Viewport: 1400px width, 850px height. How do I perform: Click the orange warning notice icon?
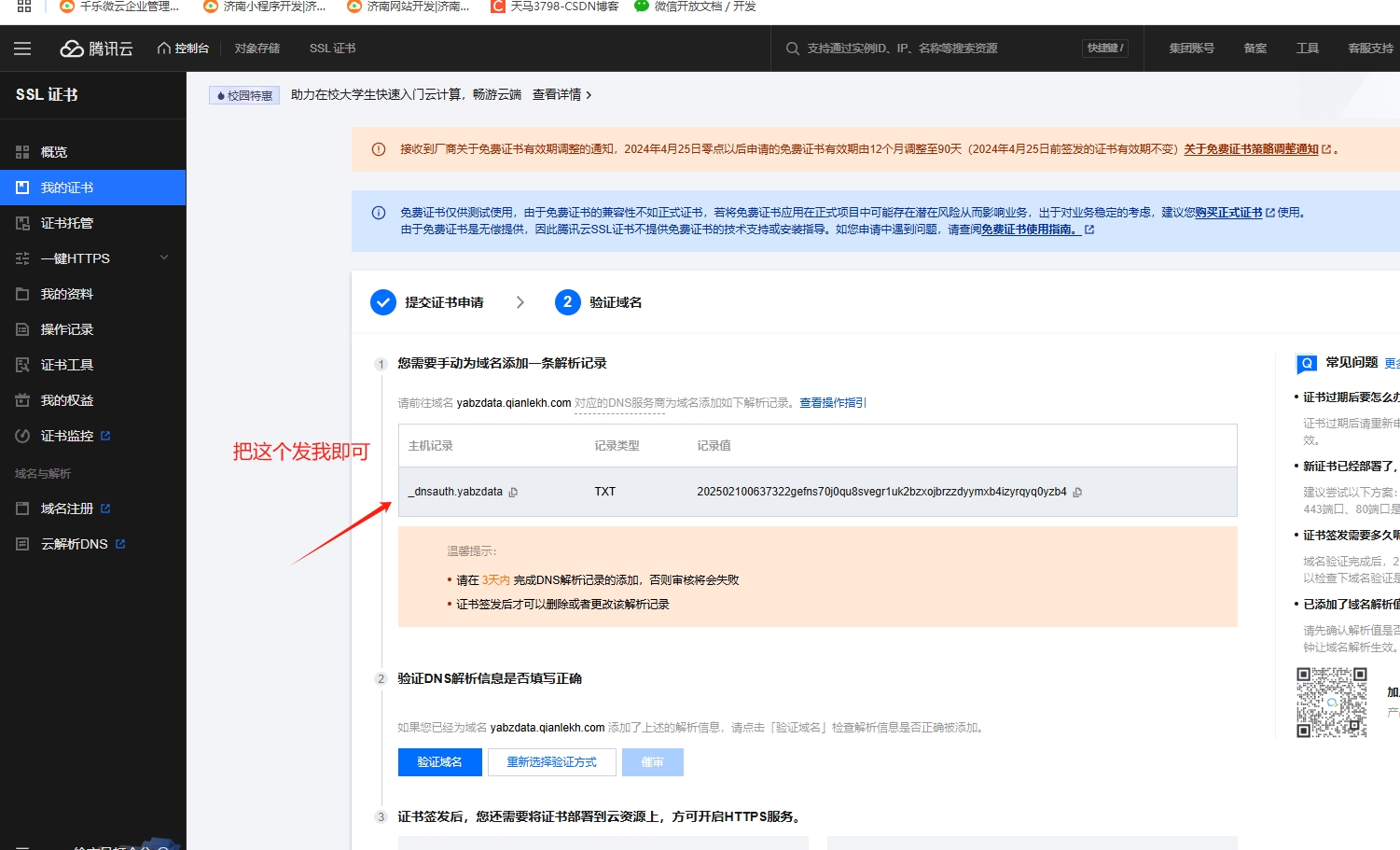pyautogui.click(x=379, y=149)
